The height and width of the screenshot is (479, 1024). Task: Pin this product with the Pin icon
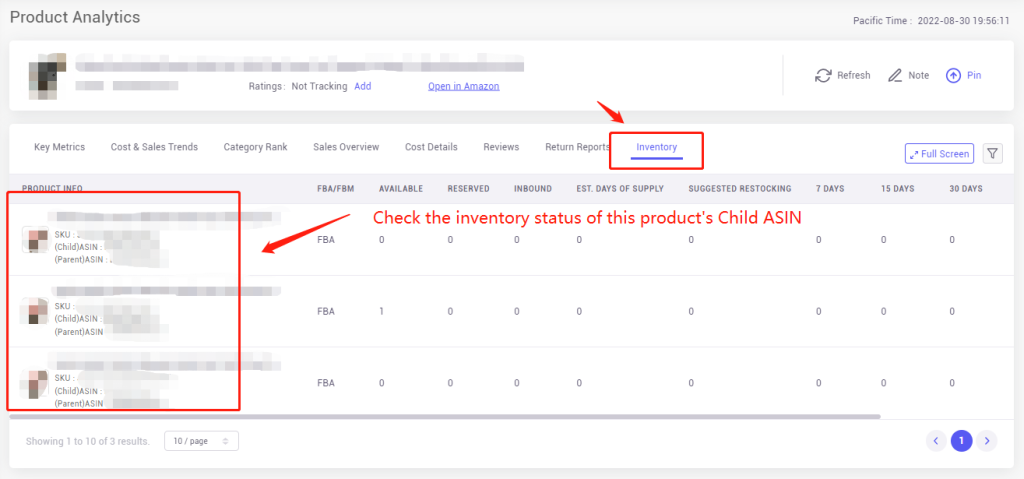pos(953,75)
